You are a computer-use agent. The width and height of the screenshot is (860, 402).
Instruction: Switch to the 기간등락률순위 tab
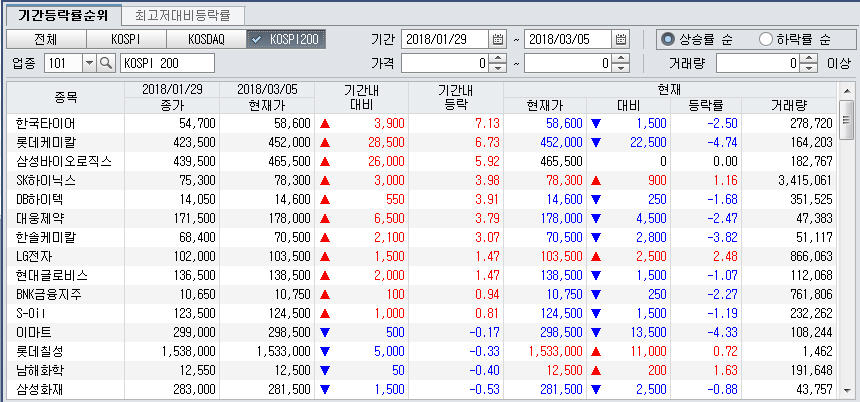pos(63,15)
